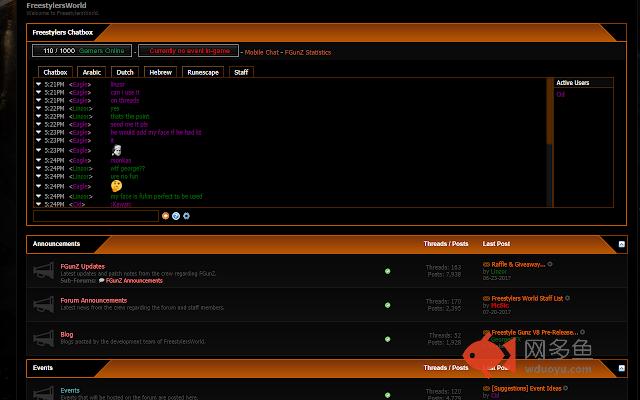The image size is (640, 400).
Task: Click envelope icon before Freestylers World Staff List
Action: [486, 298]
